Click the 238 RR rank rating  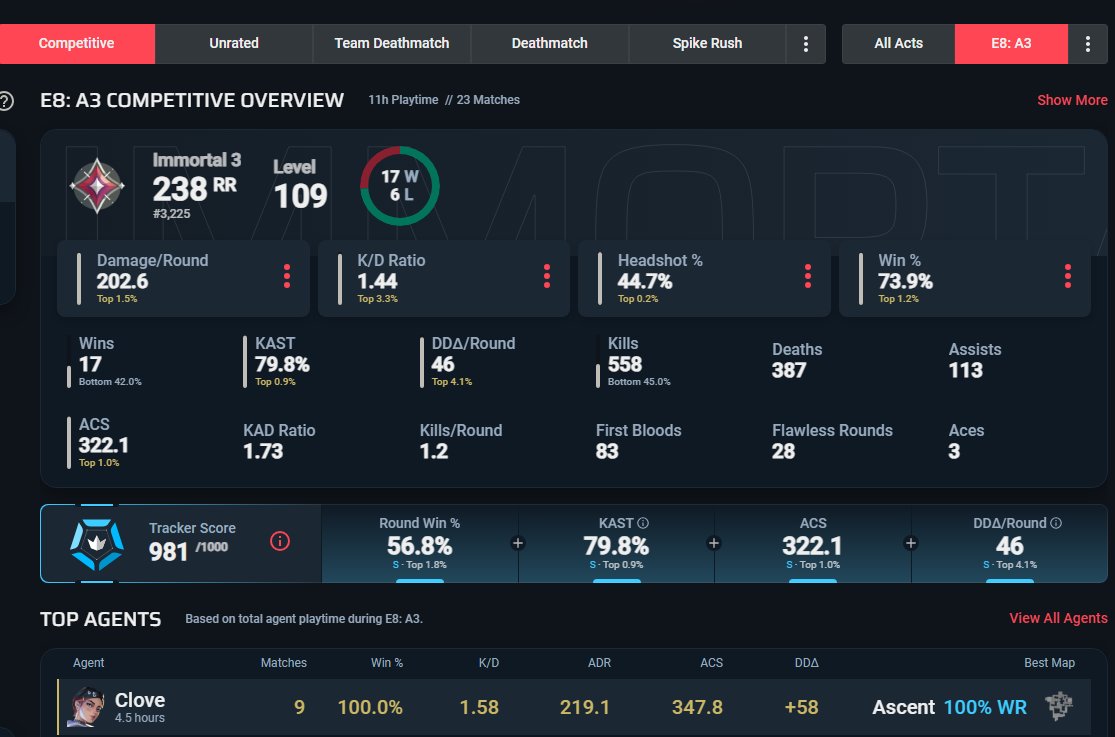click(194, 189)
